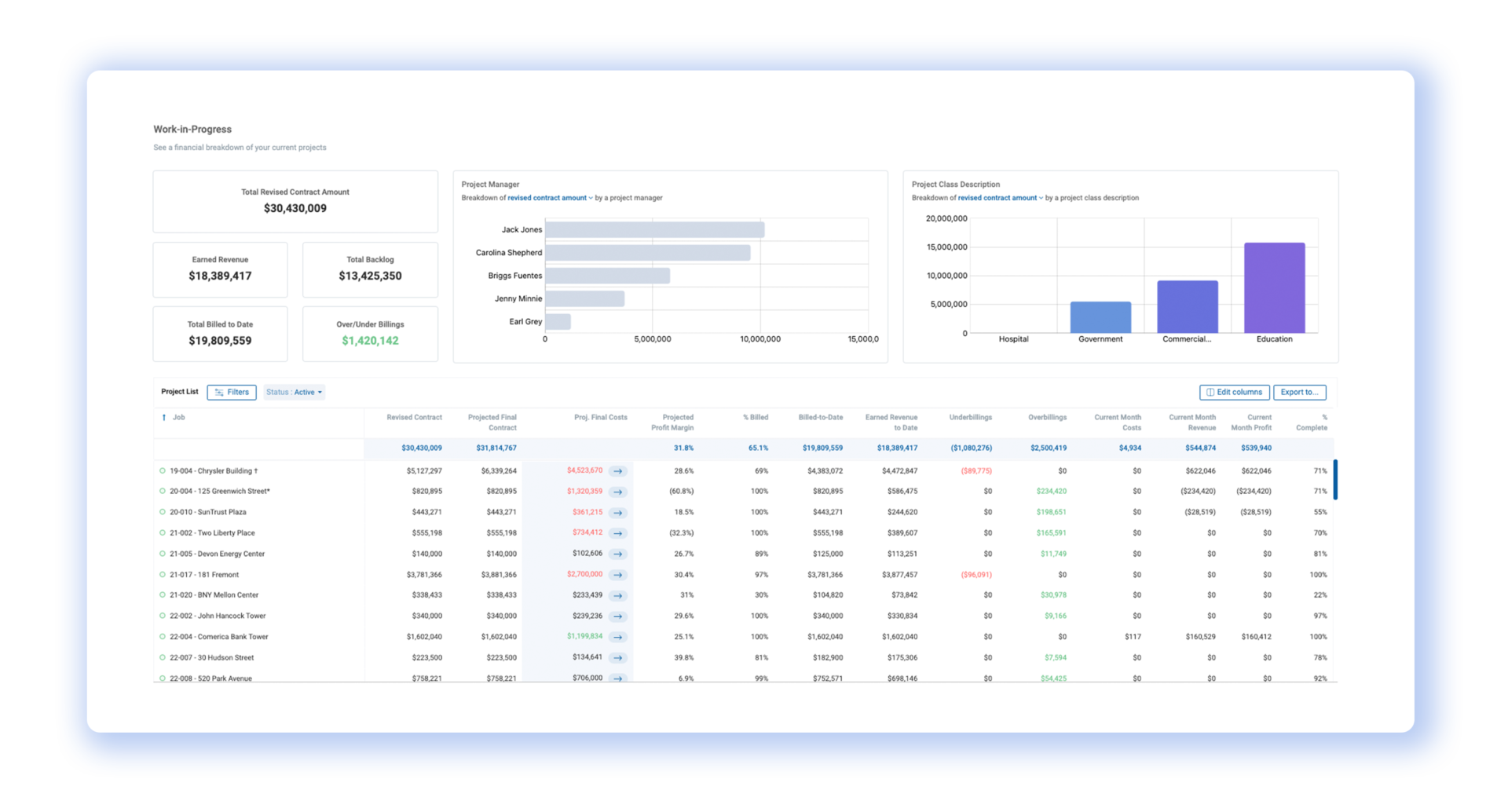
Task: Sort by Overbillings column header
Action: (1047, 418)
